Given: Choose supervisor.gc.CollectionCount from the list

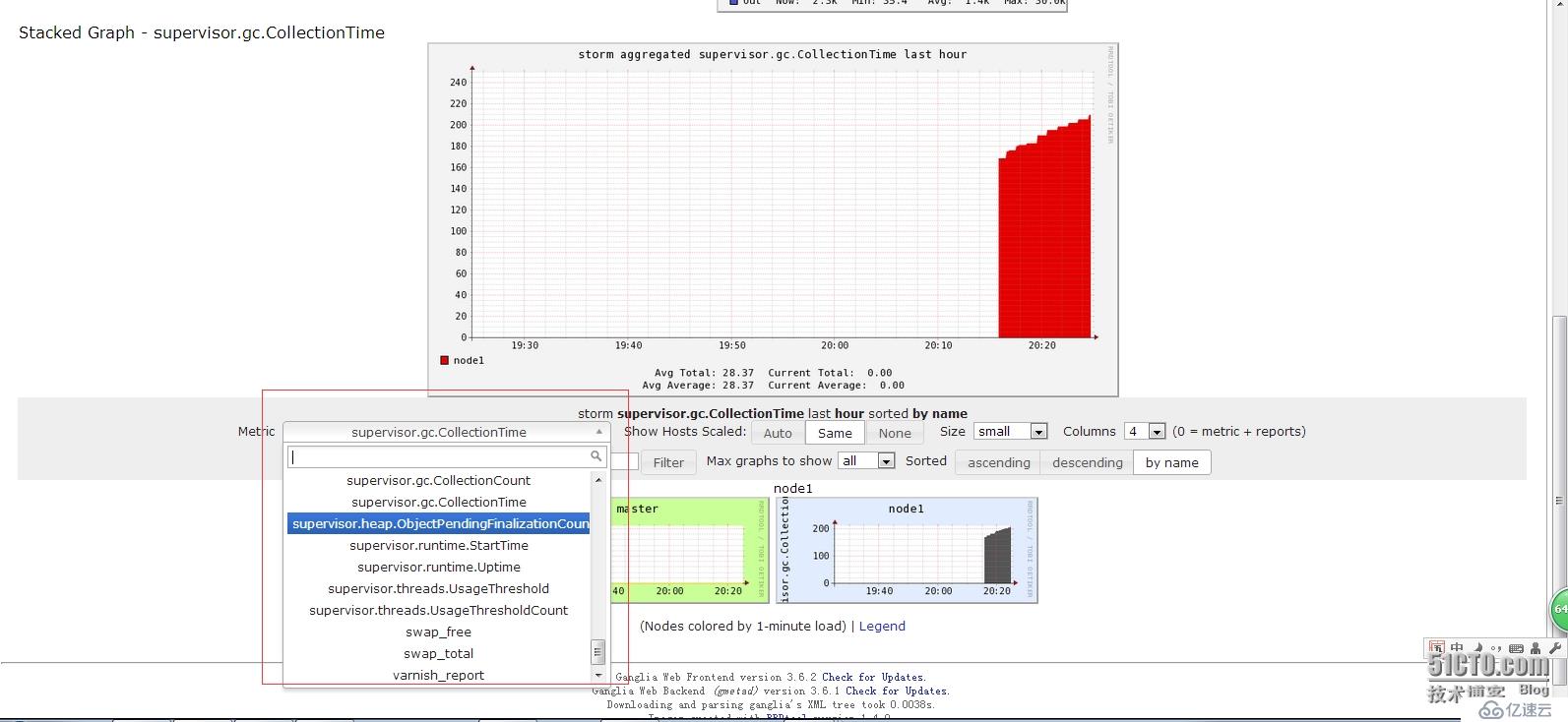Looking at the screenshot, I should (x=438, y=481).
